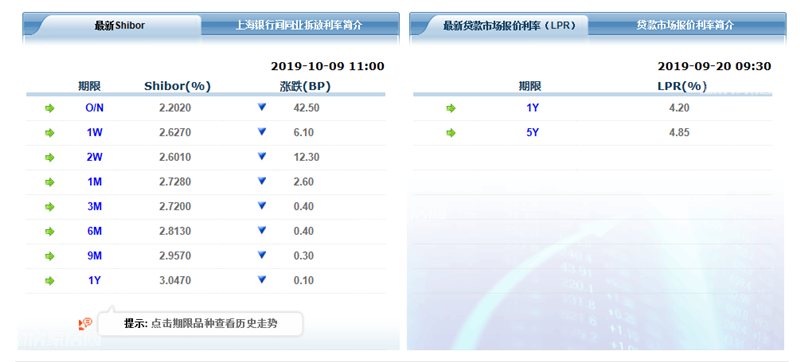This screenshot has width=800, height=362.
Task: Click the blue down triangle for 1M change
Action: pos(262,181)
